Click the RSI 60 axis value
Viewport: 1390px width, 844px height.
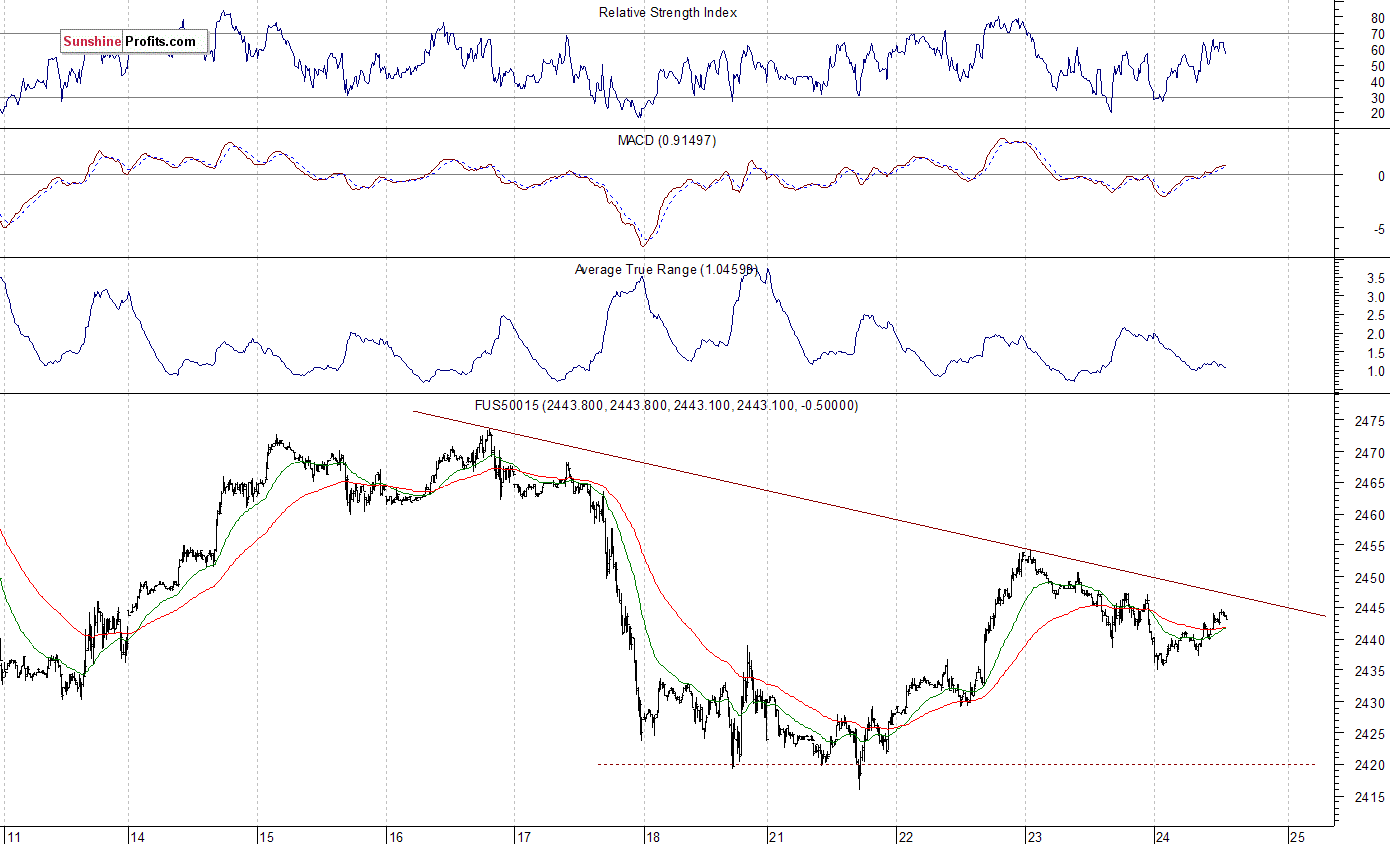1377,50
